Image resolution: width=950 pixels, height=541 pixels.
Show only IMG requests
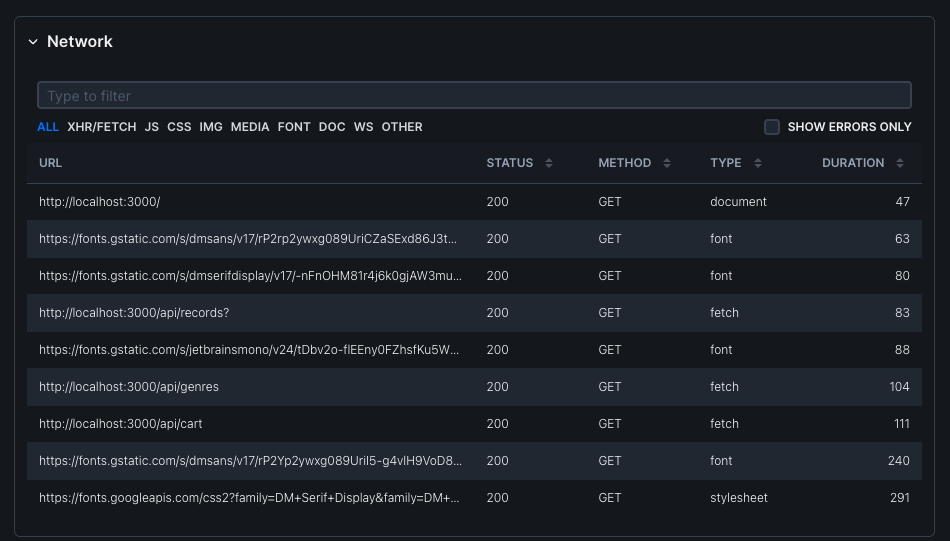[x=211, y=127]
